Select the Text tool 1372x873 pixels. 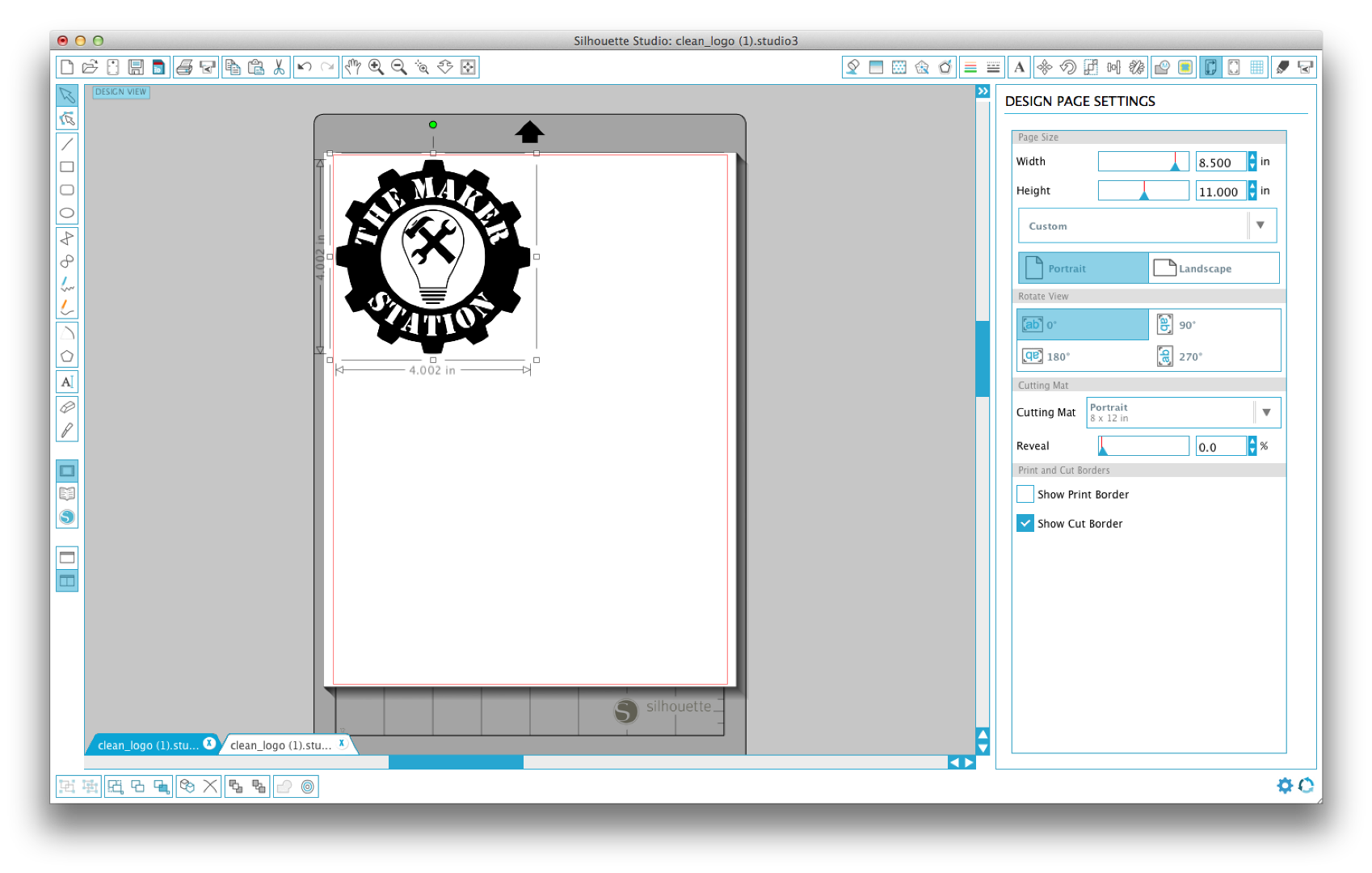pos(67,381)
